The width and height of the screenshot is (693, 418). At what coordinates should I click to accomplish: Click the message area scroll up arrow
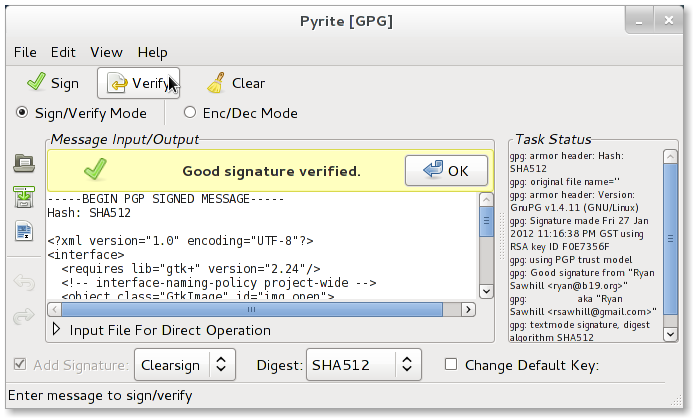[x=486, y=200]
